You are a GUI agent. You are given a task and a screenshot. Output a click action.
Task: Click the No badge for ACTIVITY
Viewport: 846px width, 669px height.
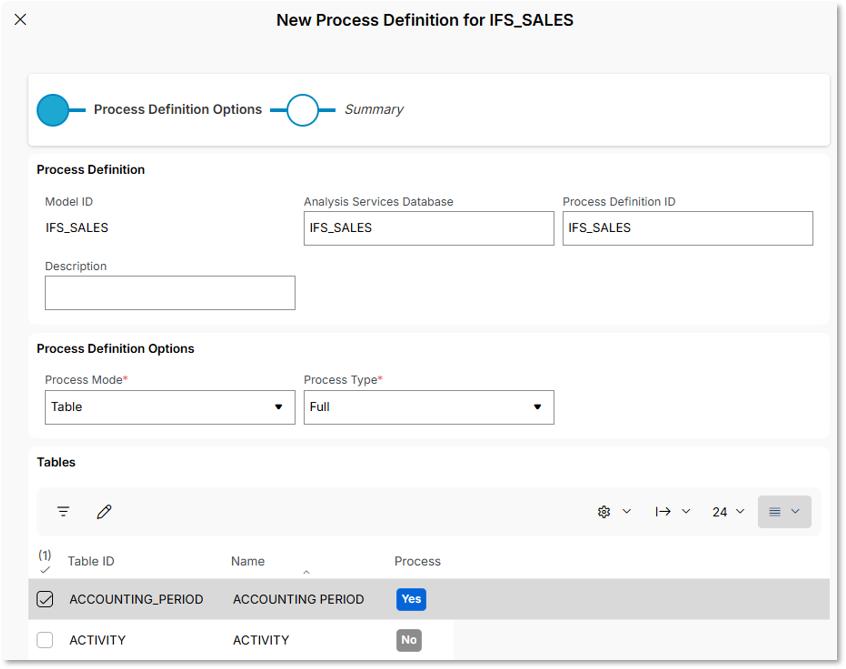click(x=409, y=640)
